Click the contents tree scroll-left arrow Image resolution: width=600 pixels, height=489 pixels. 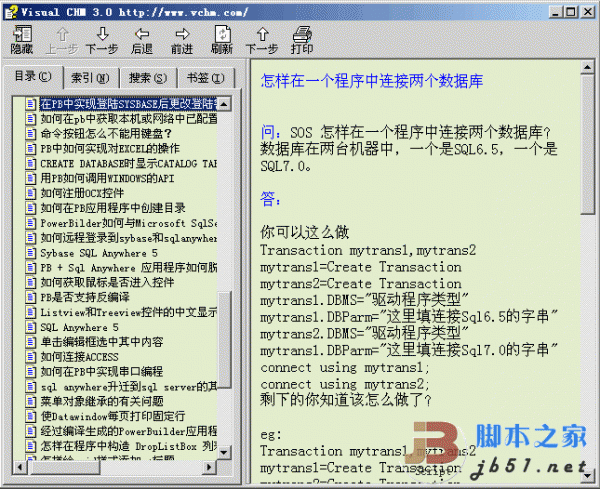(20, 467)
